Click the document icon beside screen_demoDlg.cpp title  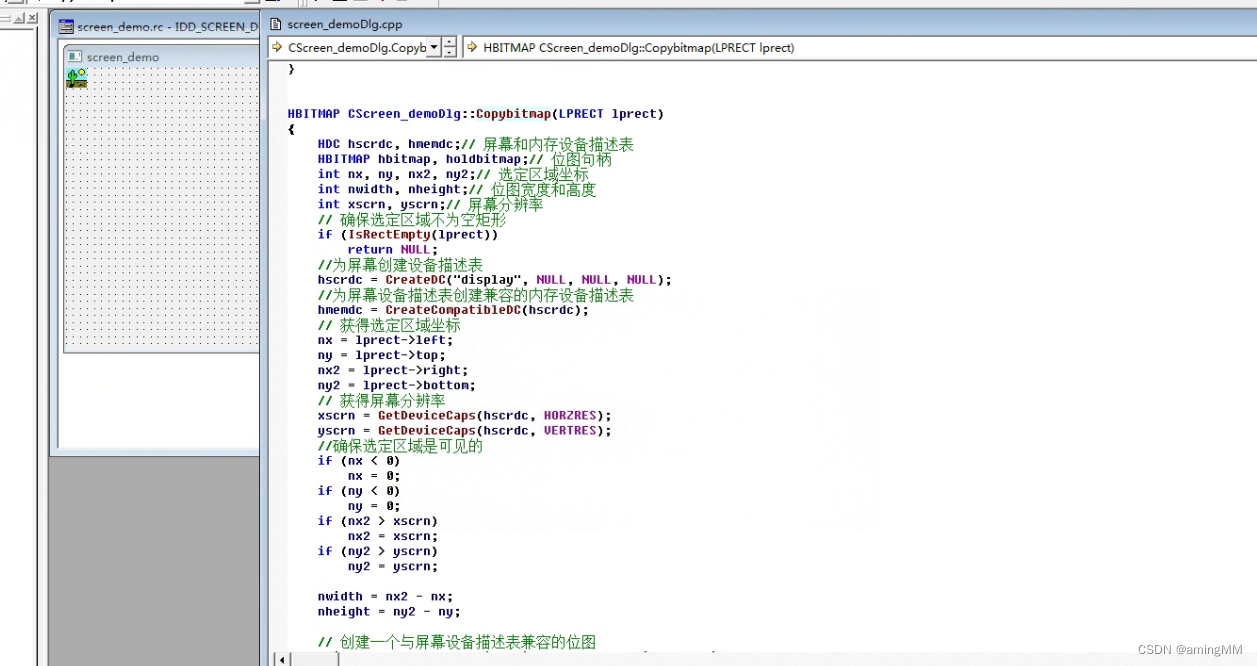[275, 23]
